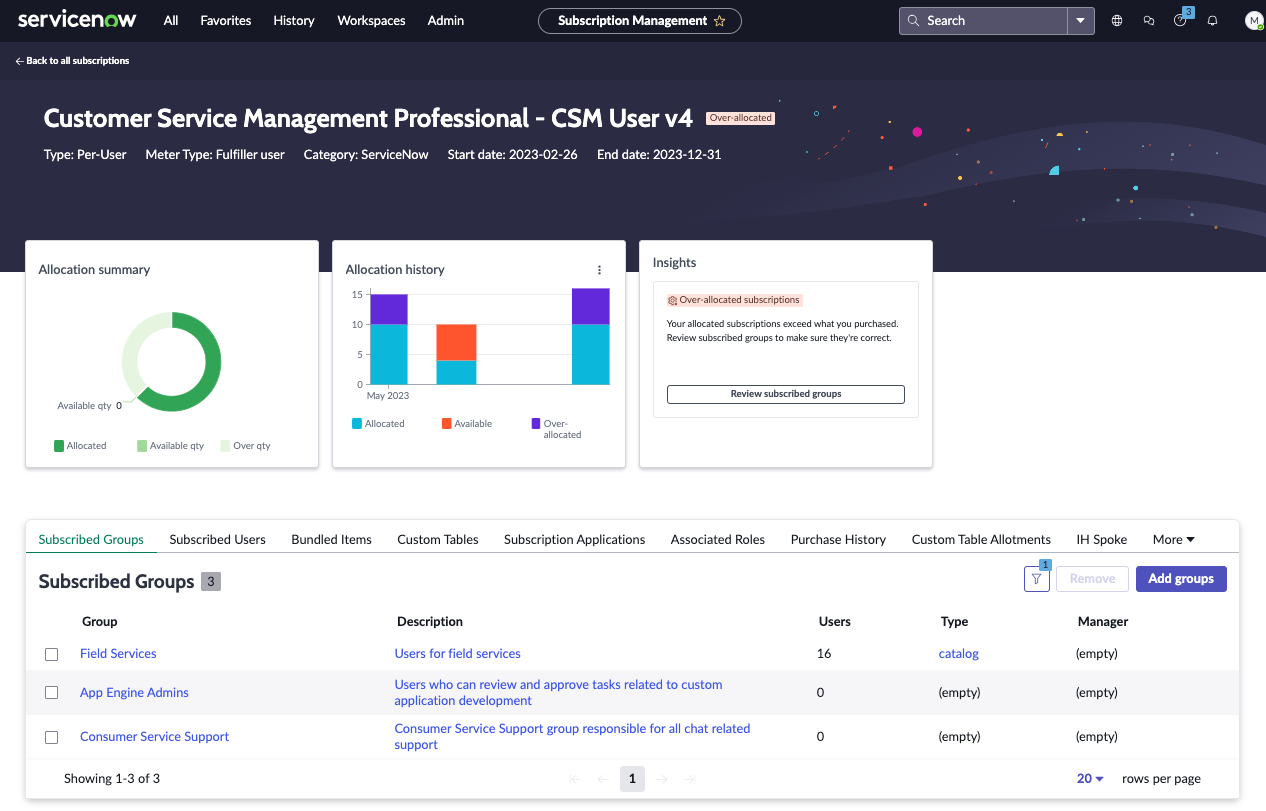
Task: Go to last page of results
Action: point(690,779)
